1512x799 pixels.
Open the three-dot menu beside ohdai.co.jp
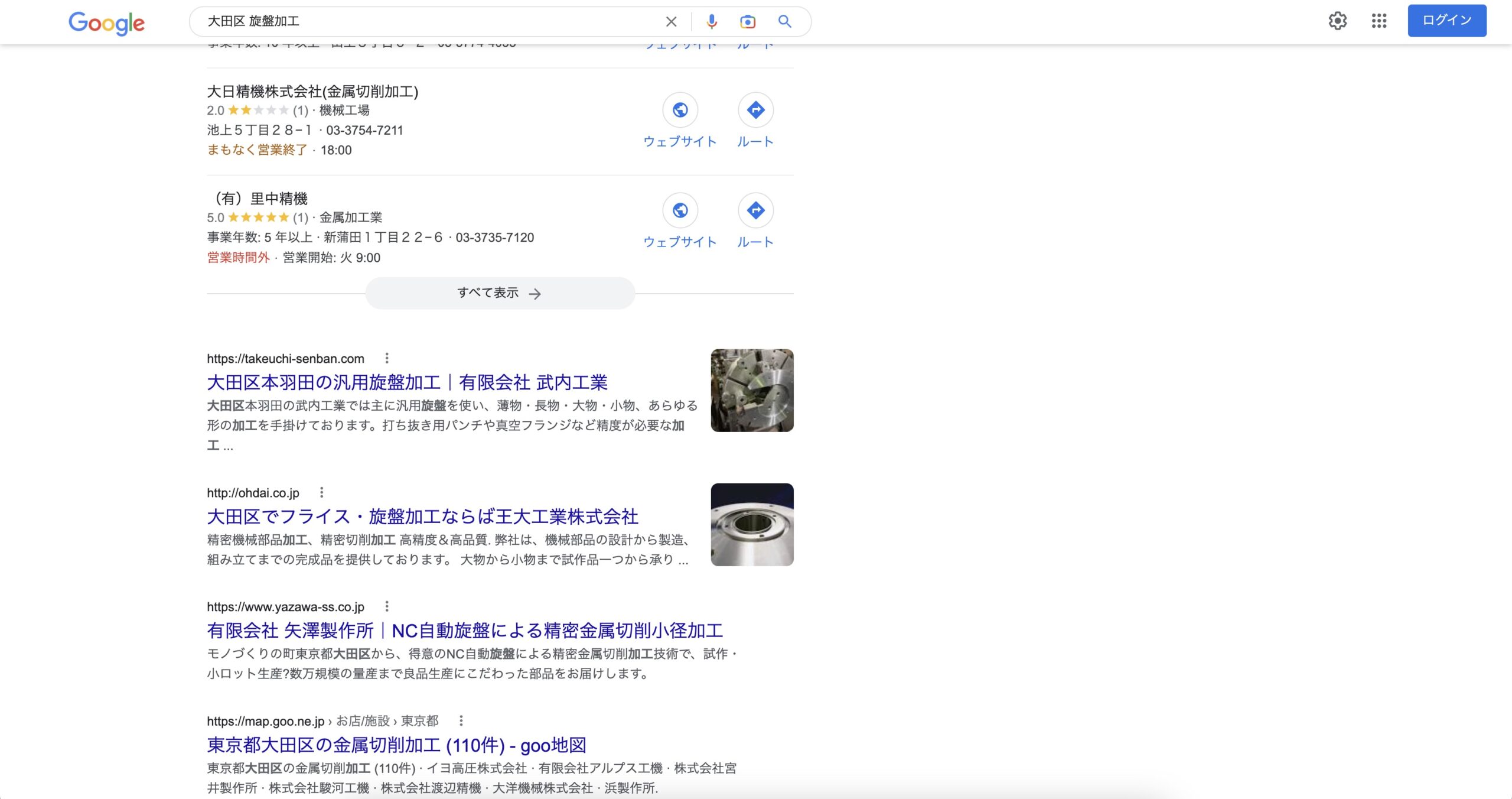[x=322, y=492]
